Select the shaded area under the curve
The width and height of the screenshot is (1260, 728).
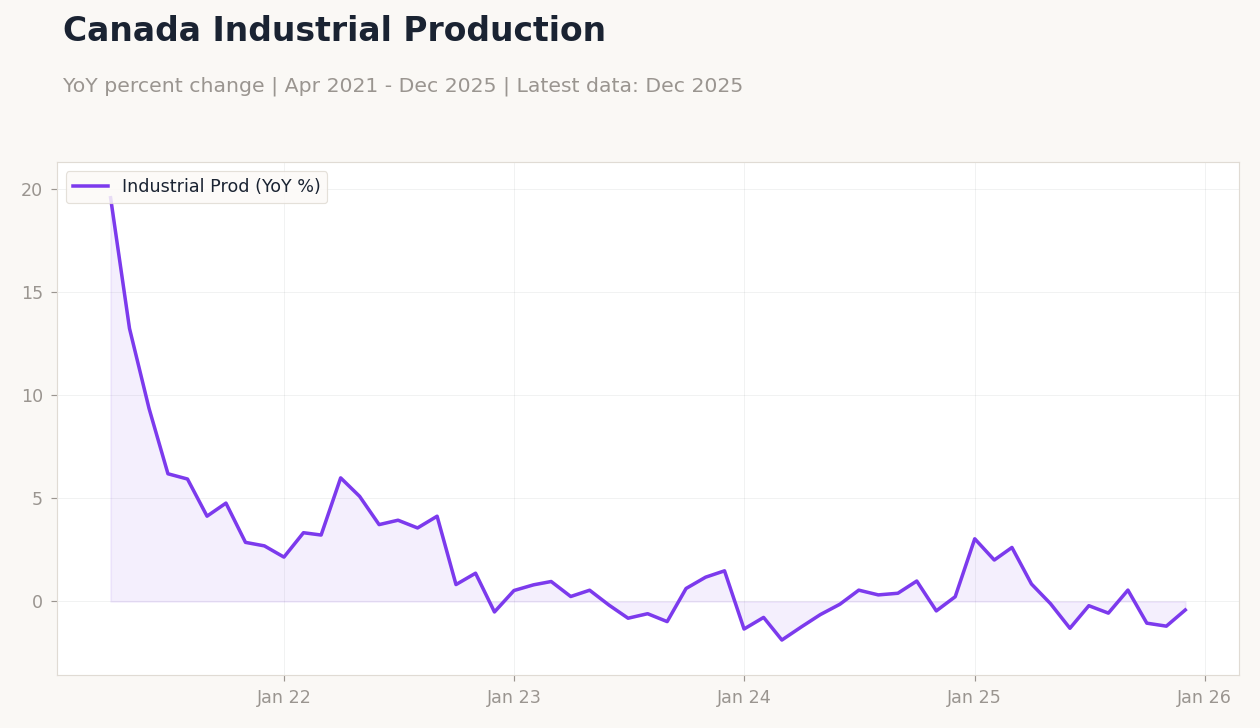pos(250,570)
